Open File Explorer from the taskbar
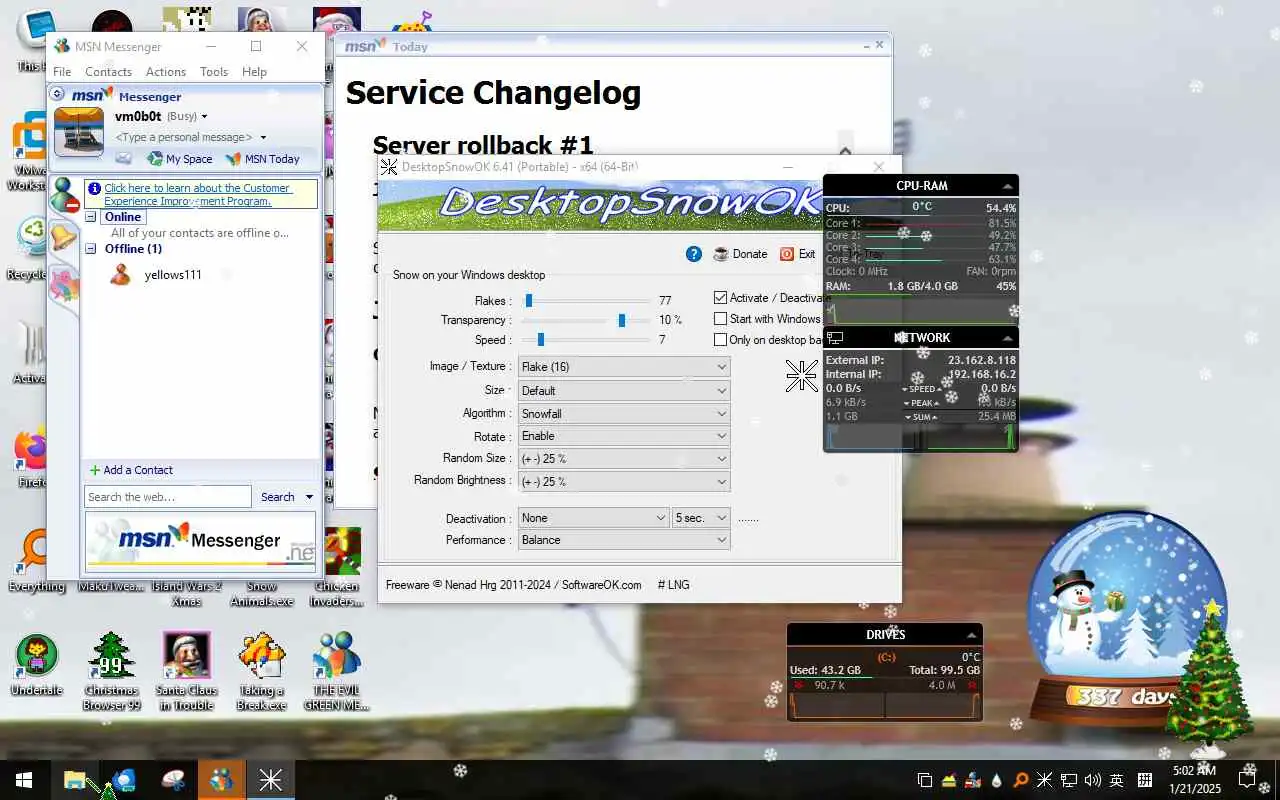The image size is (1280, 800). pos(75,780)
